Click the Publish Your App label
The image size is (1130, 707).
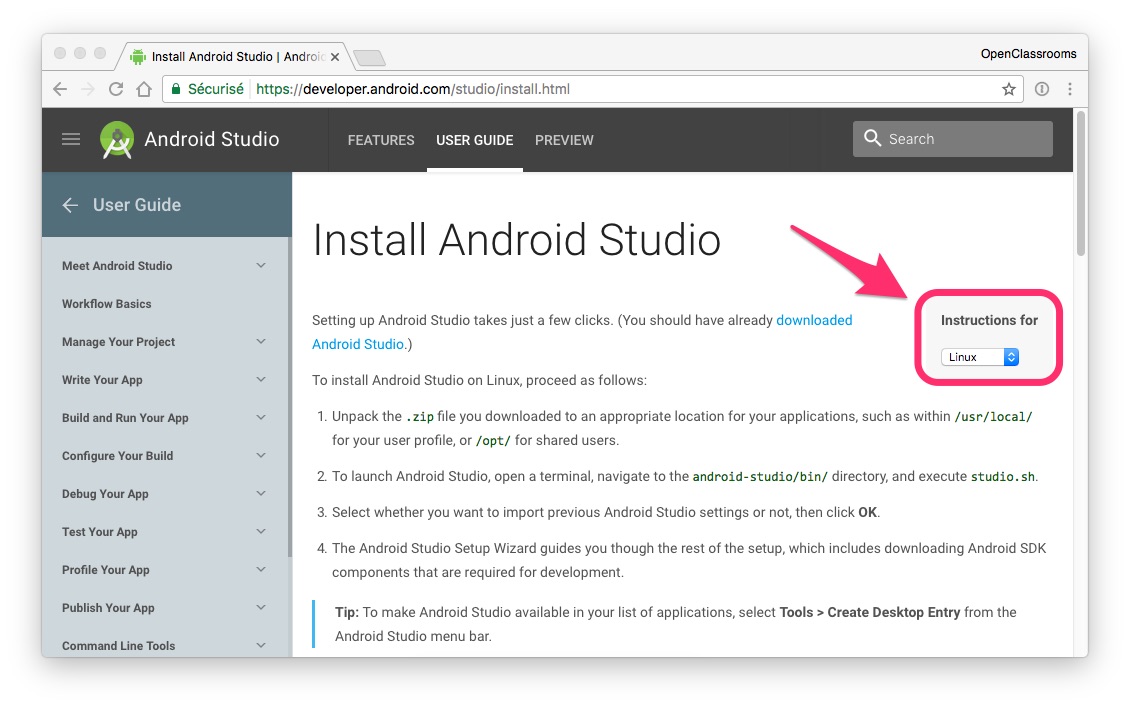point(108,608)
